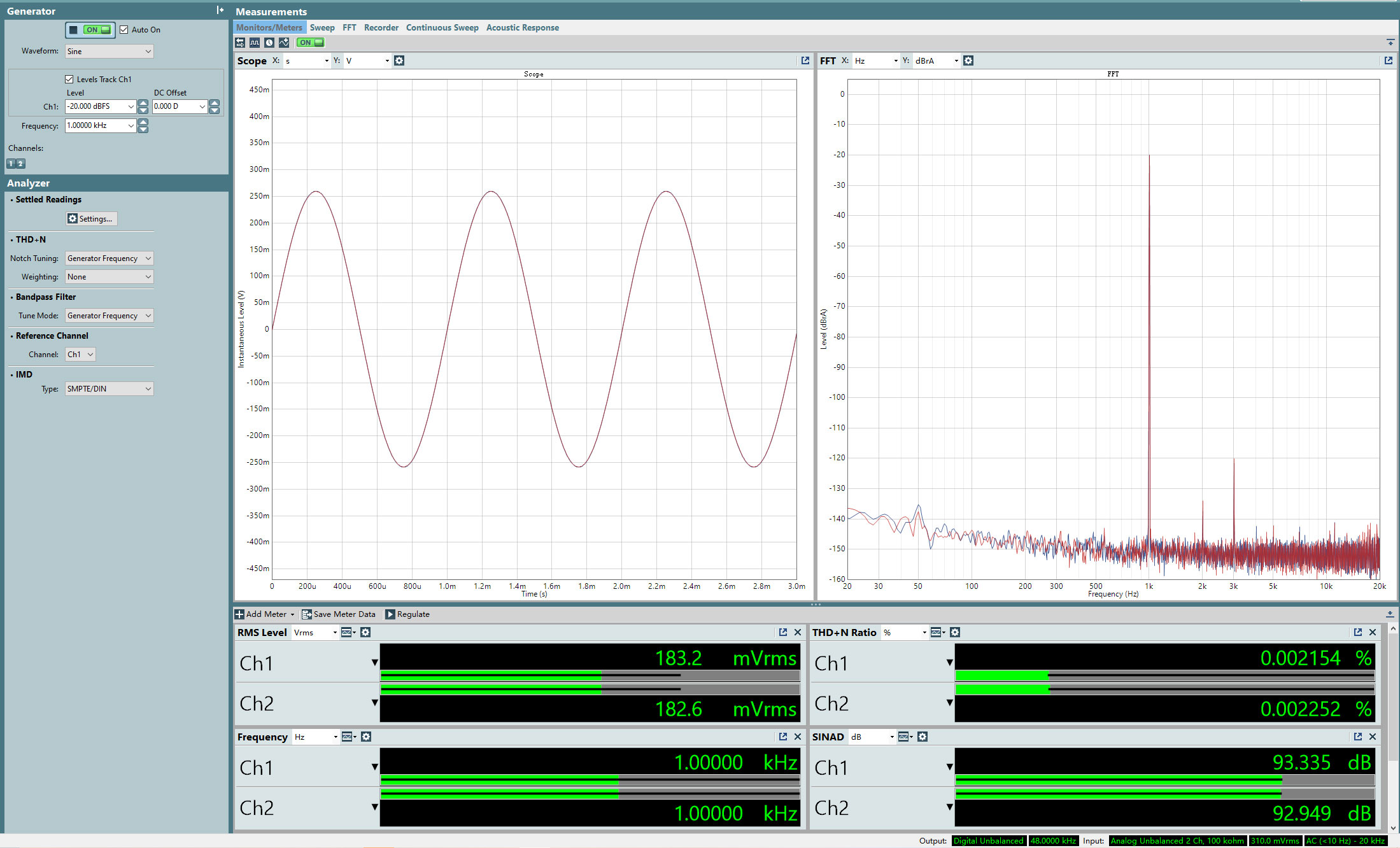Toggle generator channel 1 button

coord(11,164)
